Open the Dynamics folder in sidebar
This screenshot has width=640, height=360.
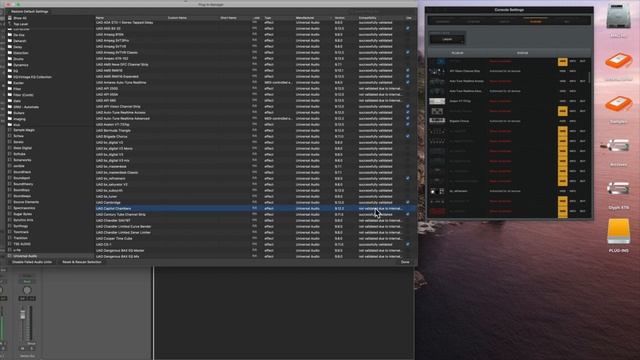pos(20,65)
